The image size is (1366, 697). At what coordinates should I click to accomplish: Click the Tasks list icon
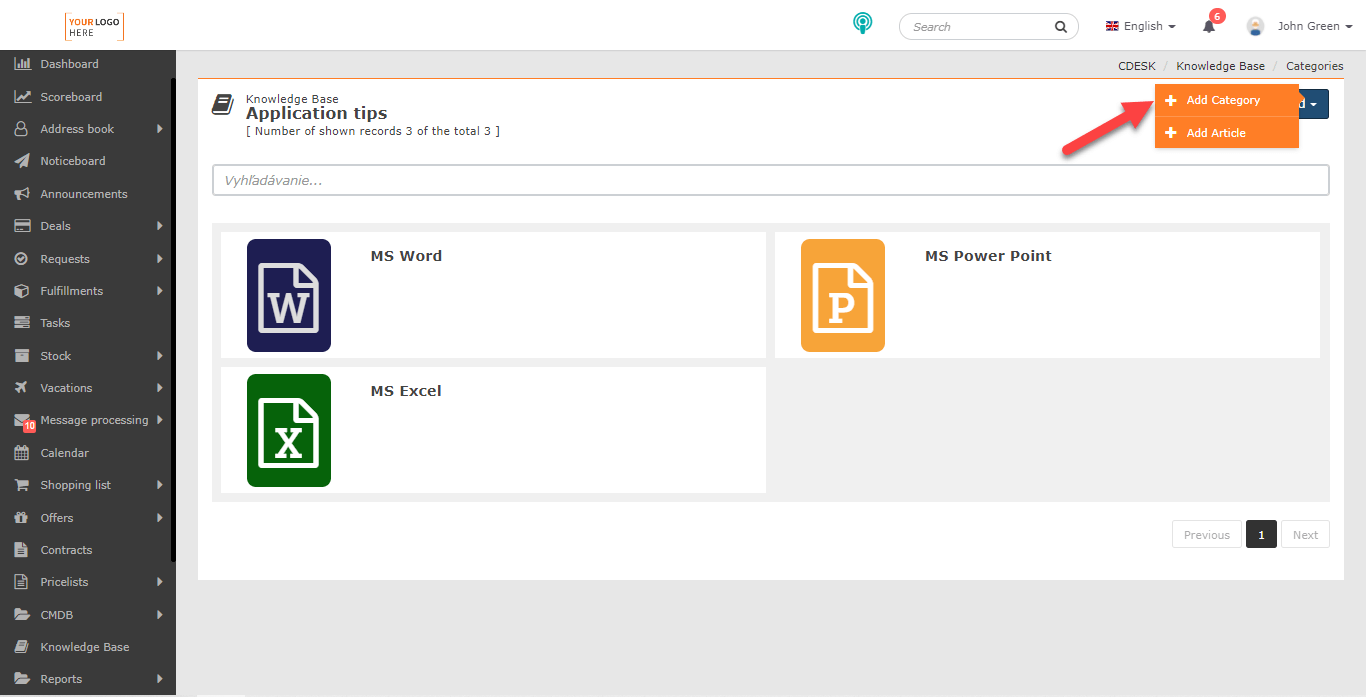[x=21, y=323]
